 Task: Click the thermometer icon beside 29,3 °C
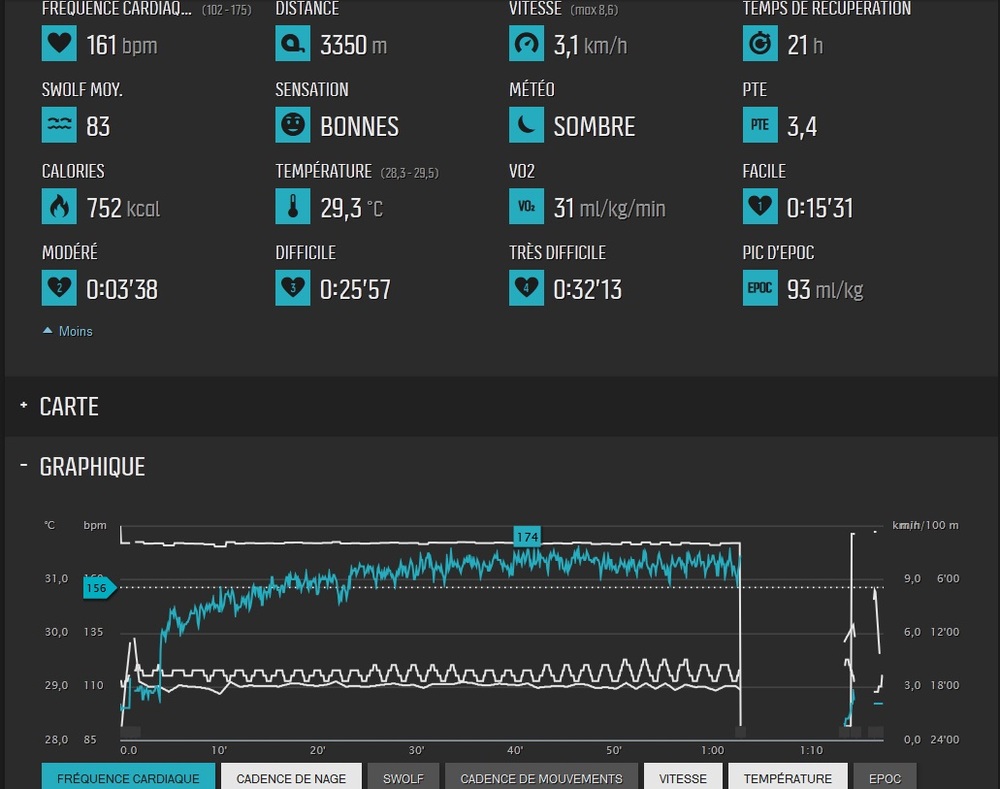pos(293,208)
